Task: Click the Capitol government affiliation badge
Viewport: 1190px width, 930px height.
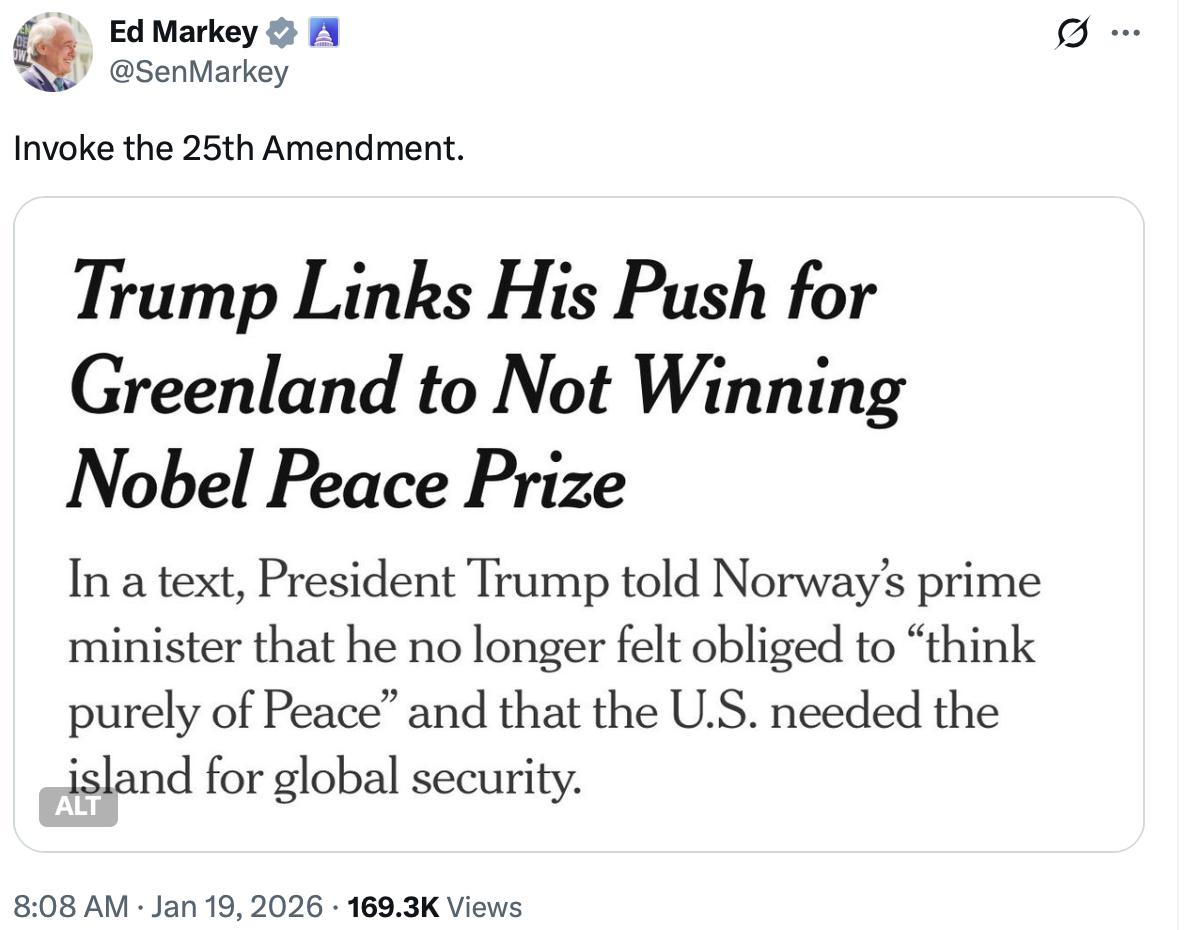Action: pyautogui.click(x=326, y=34)
